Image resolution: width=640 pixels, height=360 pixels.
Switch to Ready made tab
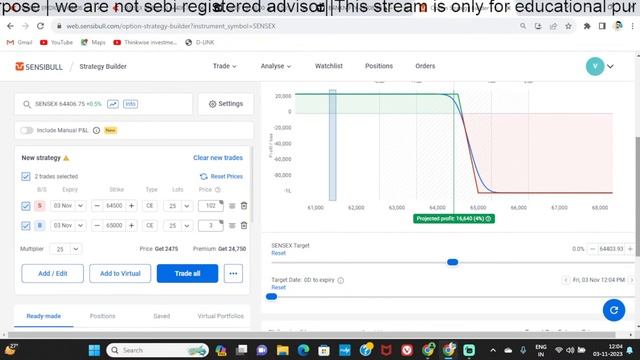pyautogui.click(x=44, y=316)
